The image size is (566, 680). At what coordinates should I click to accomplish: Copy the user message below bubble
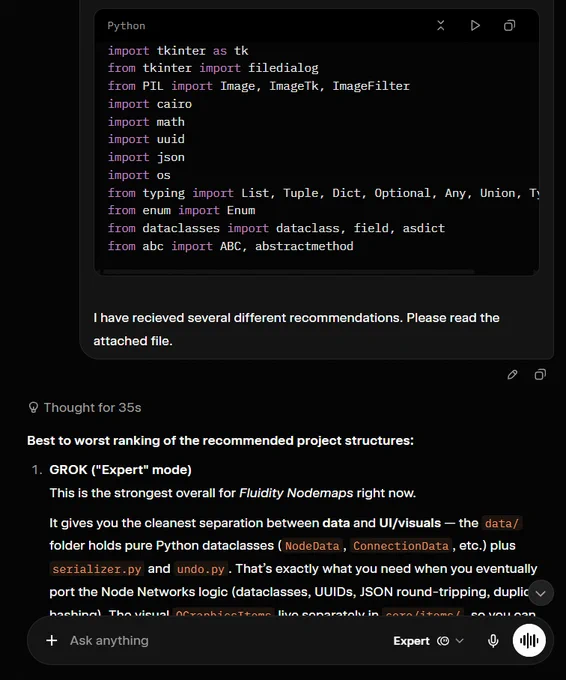pos(540,375)
